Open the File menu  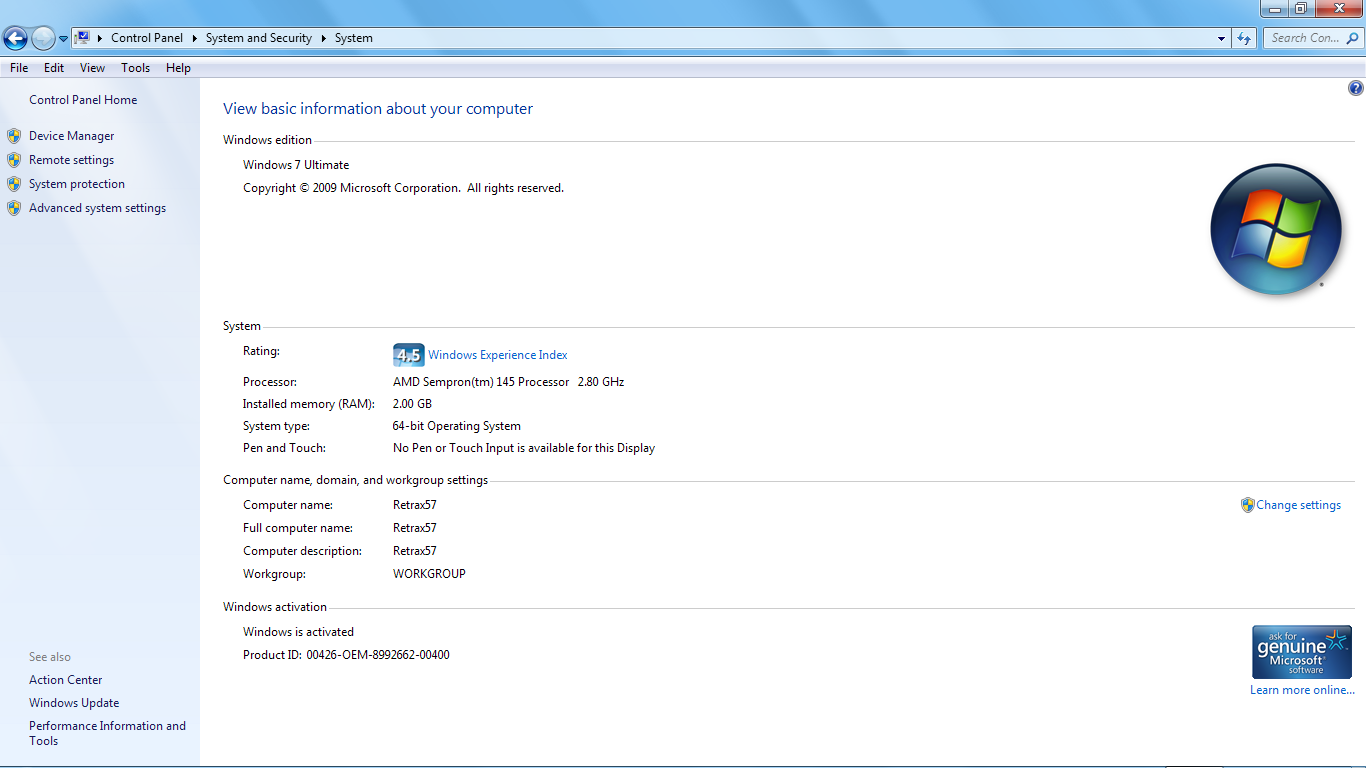[x=19, y=68]
